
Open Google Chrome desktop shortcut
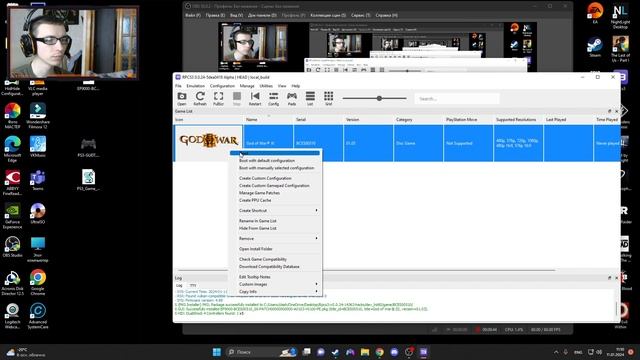[38, 283]
